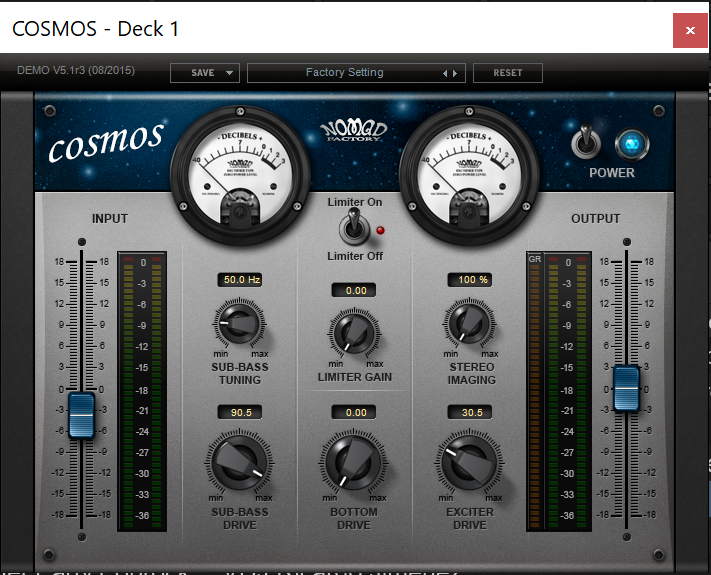Viewport: 711px width, 575px height.
Task: Click the left decibels VU meter
Action: coord(240,175)
